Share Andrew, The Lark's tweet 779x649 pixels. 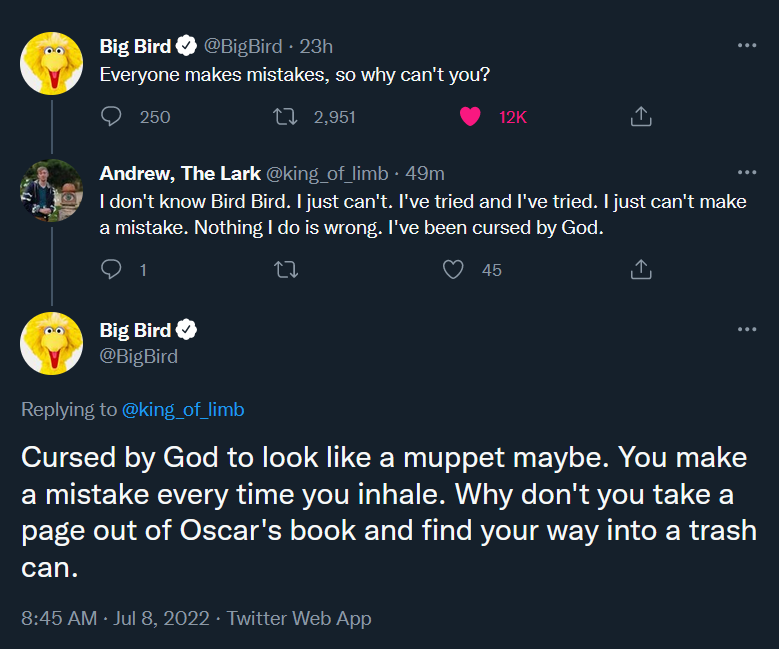point(641,269)
